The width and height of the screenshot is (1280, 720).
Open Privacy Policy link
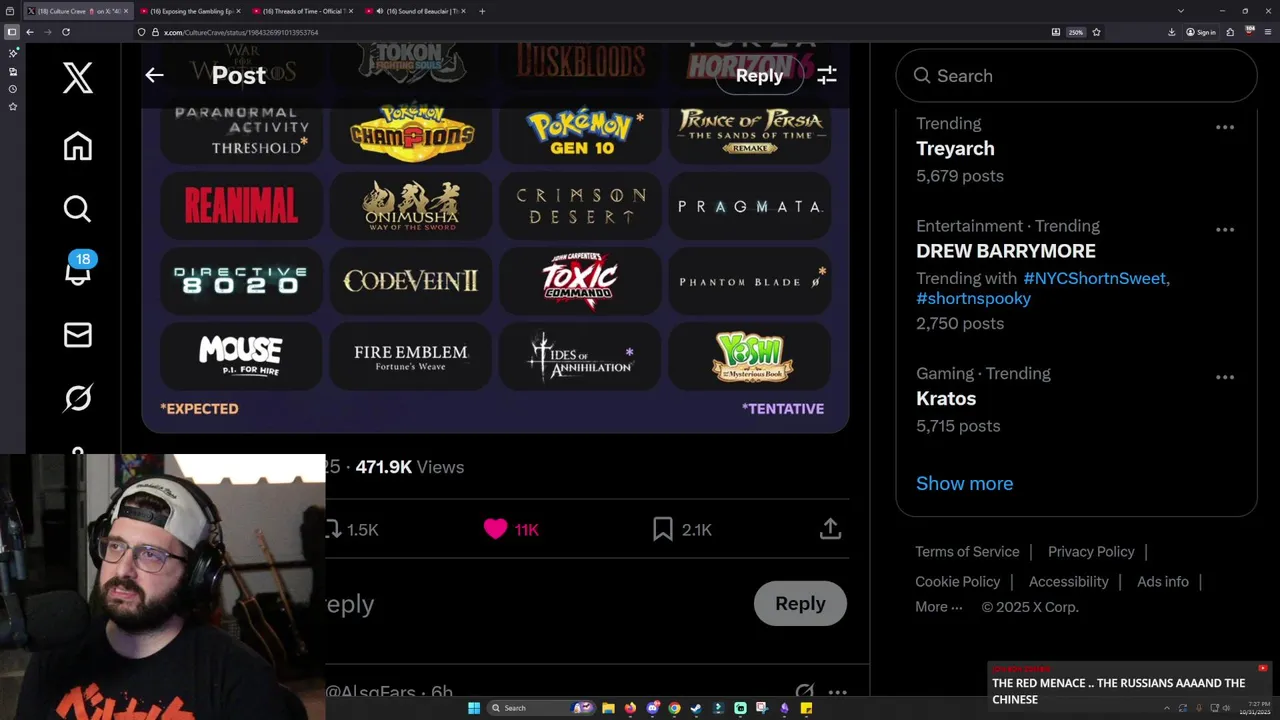click(1091, 552)
